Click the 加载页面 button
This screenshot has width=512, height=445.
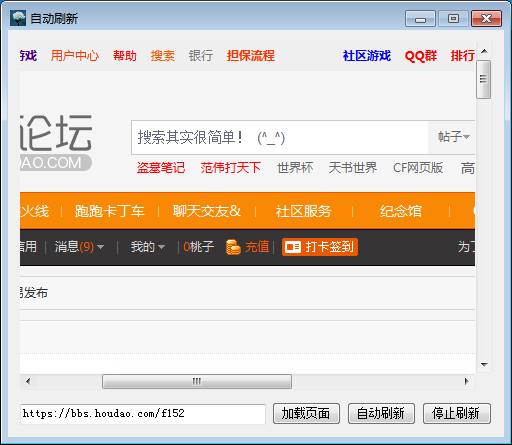coord(306,414)
